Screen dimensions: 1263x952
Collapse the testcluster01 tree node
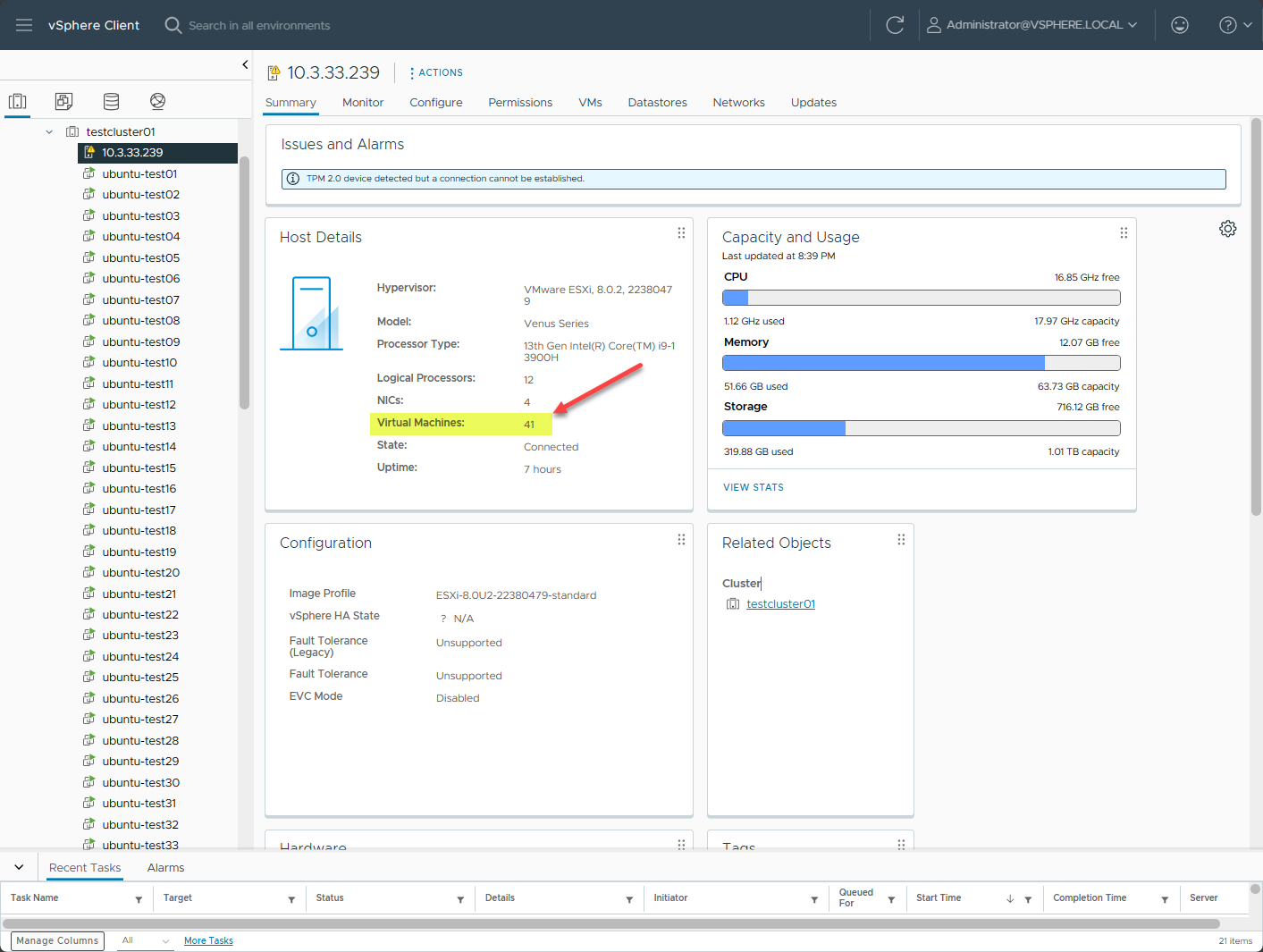tap(49, 132)
